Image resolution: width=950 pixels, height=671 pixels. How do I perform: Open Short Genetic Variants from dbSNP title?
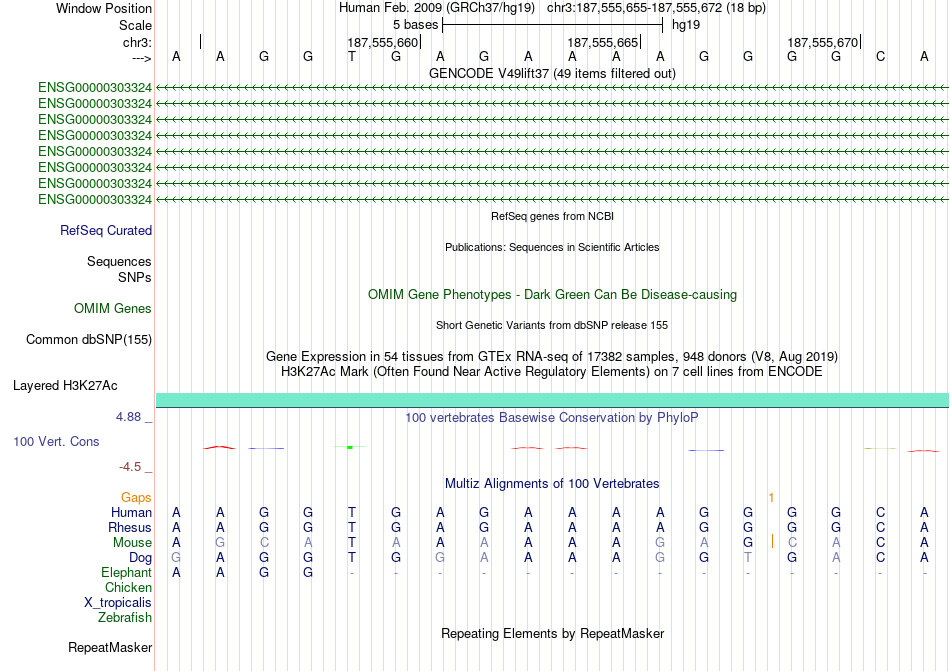pyautogui.click(x=552, y=325)
